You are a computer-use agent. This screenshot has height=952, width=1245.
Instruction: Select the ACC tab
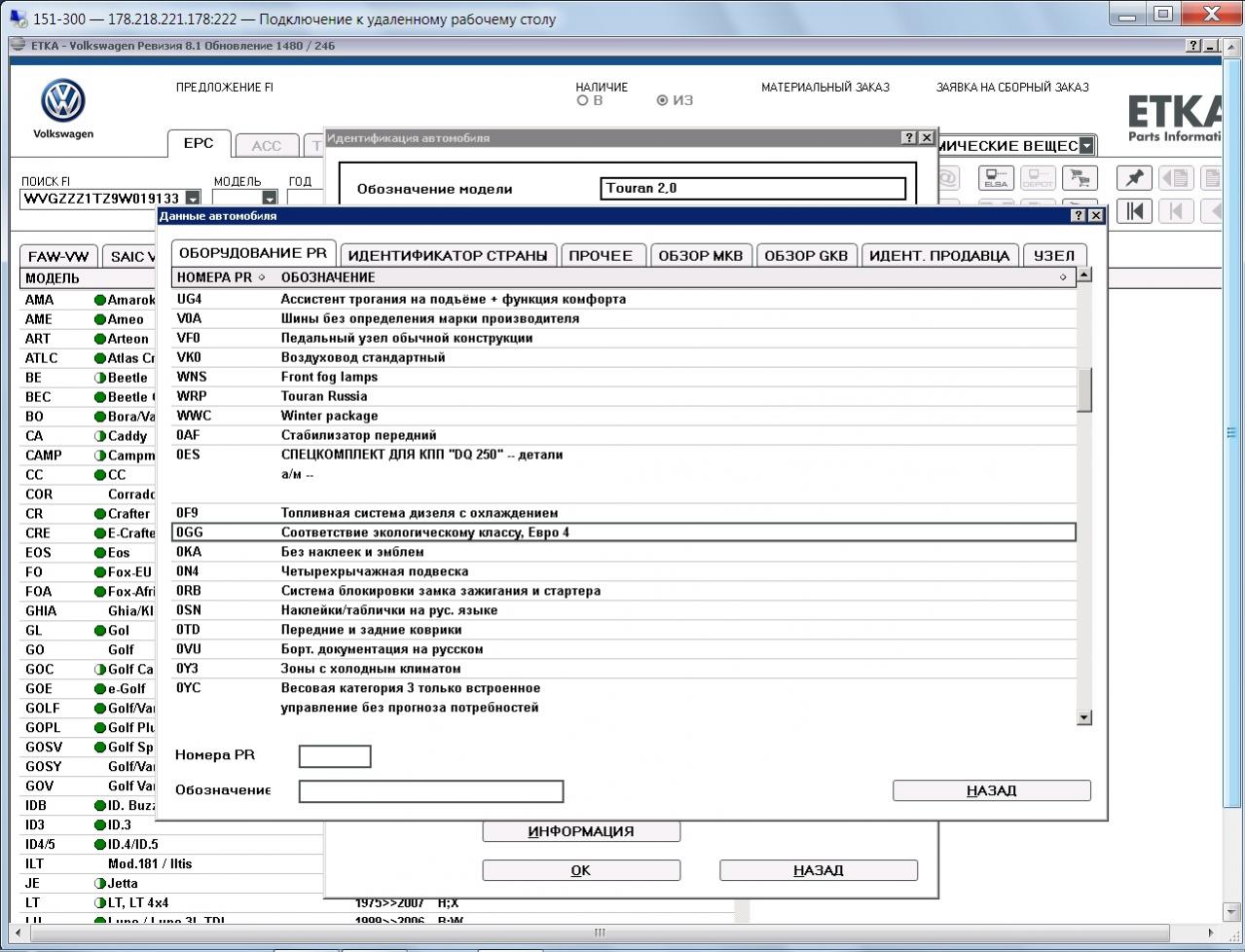tap(266, 146)
